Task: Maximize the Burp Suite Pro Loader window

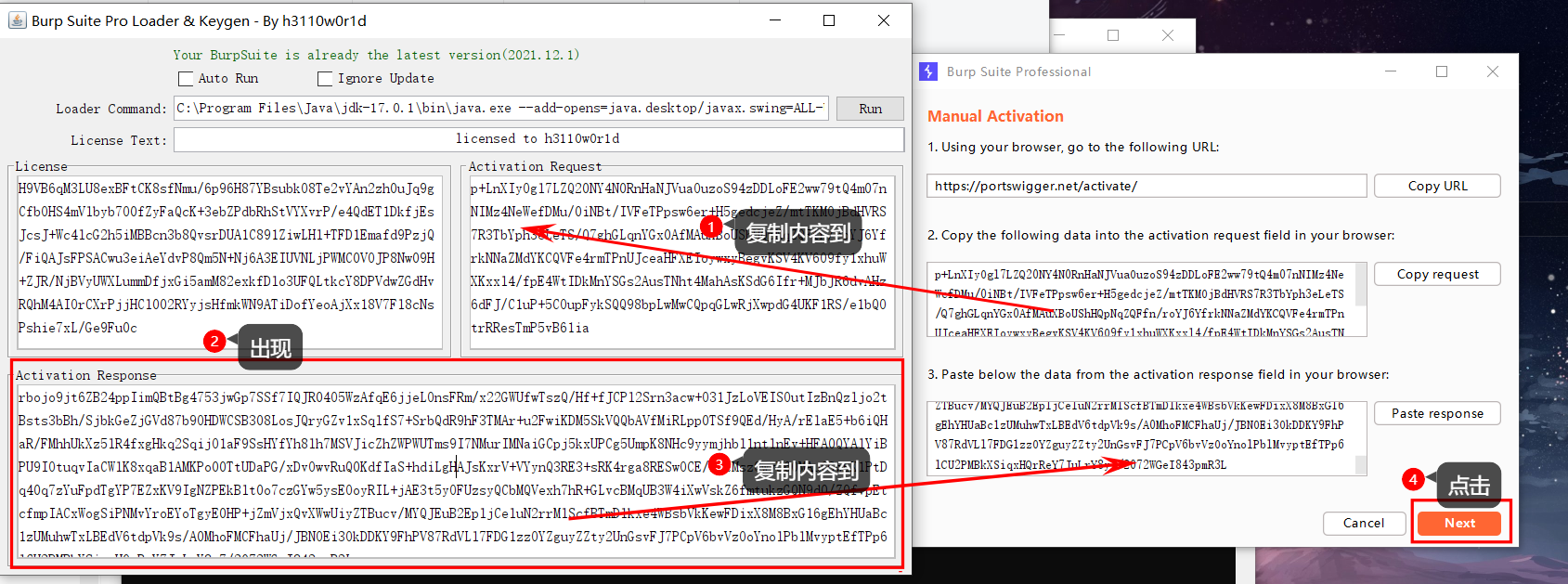Action: coord(829,20)
